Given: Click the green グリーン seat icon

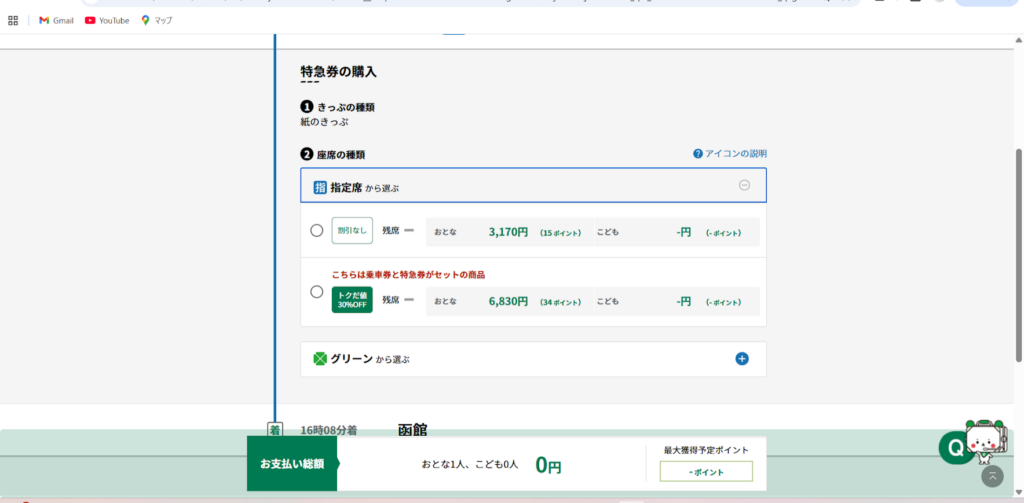Looking at the screenshot, I should (320, 359).
